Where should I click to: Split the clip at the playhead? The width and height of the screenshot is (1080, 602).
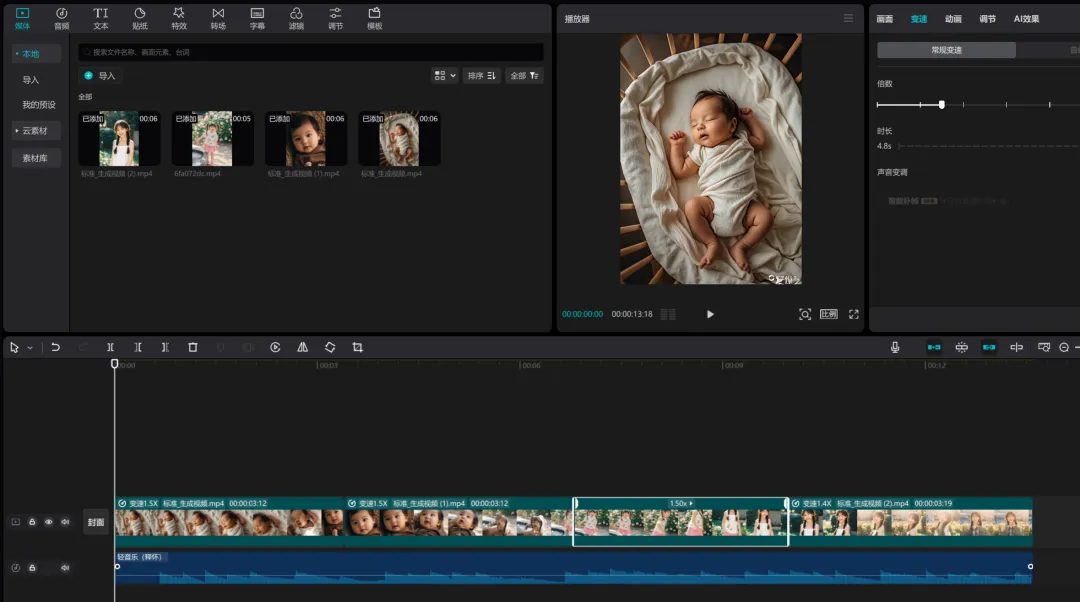[x=110, y=347]
